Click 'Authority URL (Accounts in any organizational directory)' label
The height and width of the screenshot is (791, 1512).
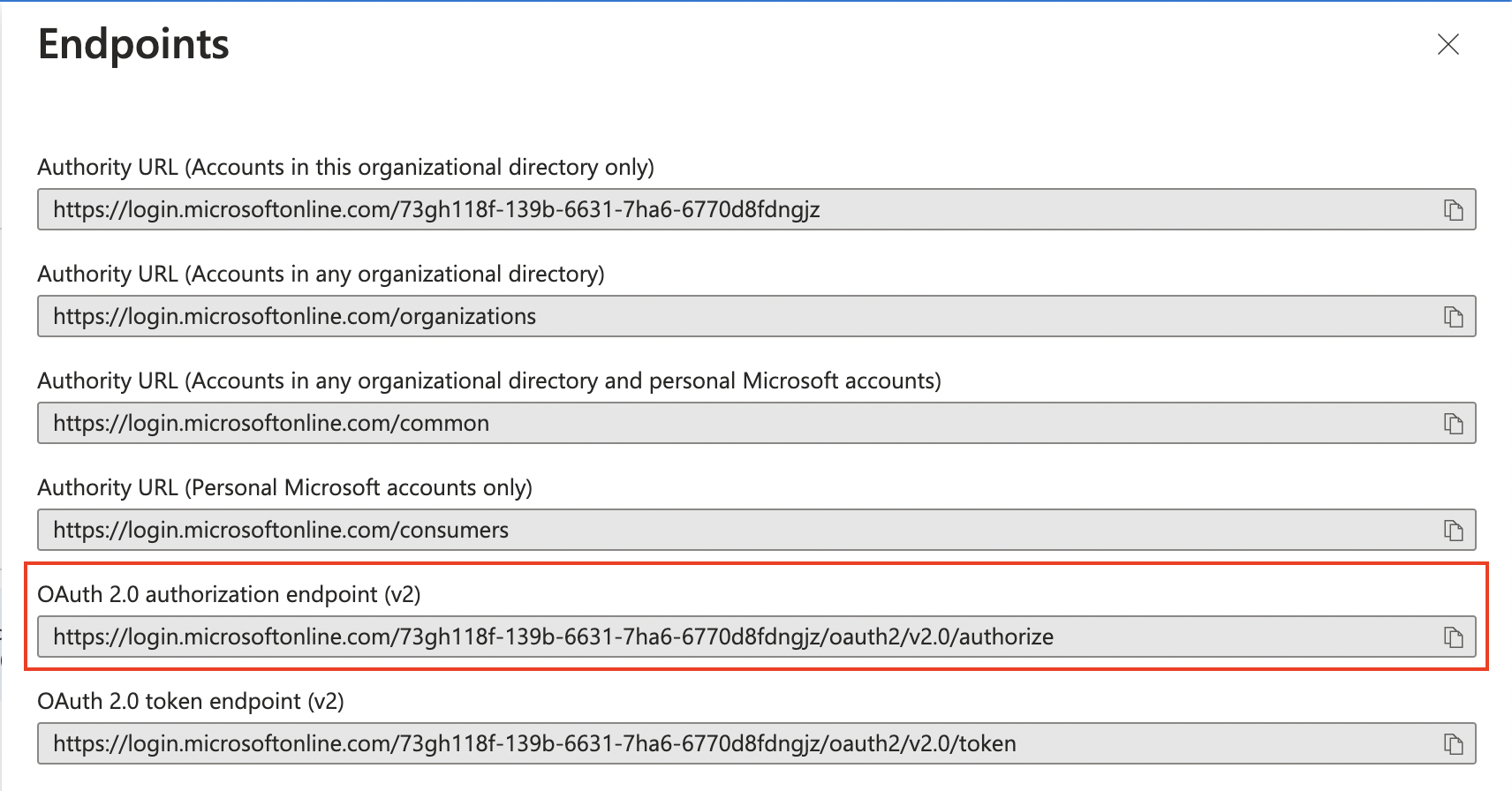[321, 274]
